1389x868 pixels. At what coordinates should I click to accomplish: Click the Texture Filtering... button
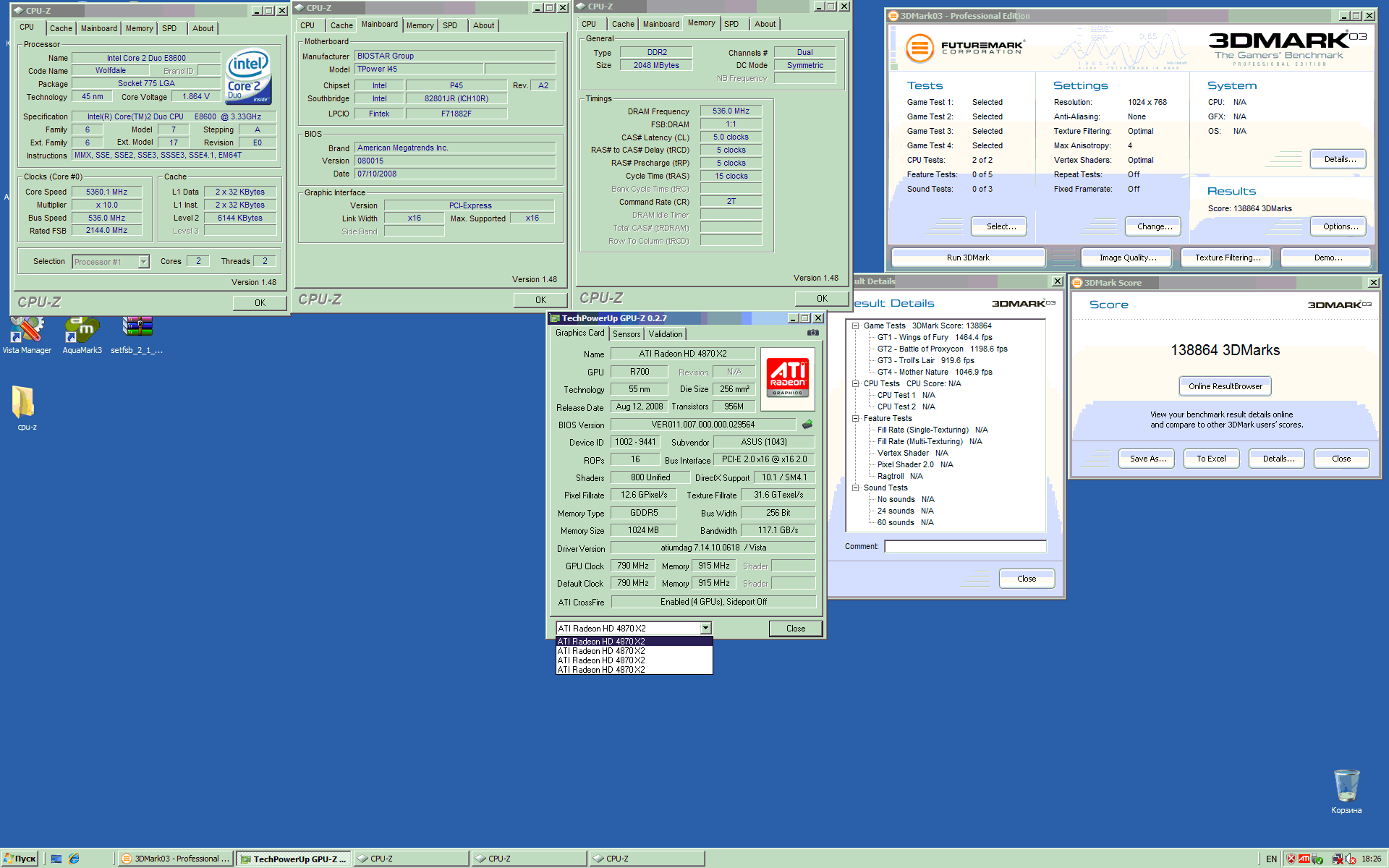tap(1227, 258)
